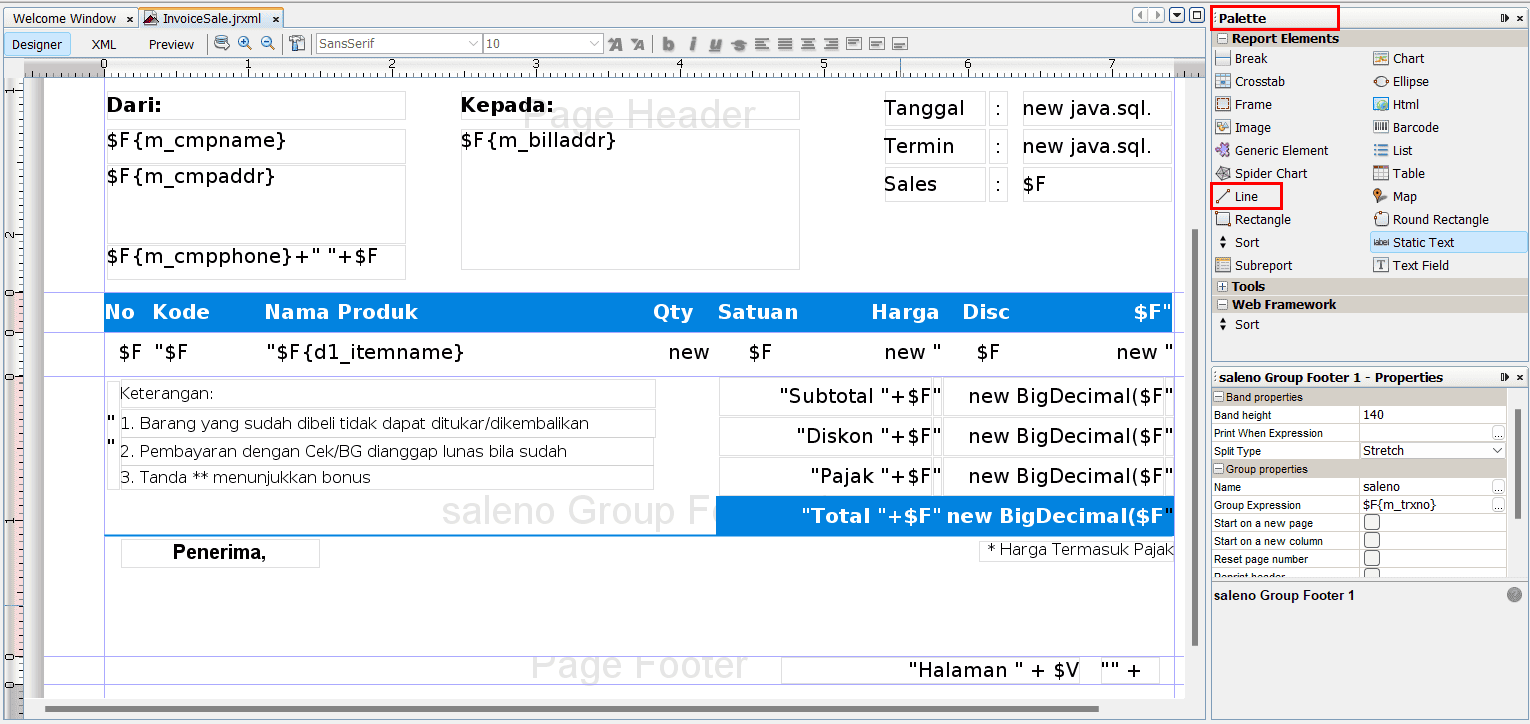Open the Preview view
The width and height of the screenshot is (1530, 724).
point(171,44)
